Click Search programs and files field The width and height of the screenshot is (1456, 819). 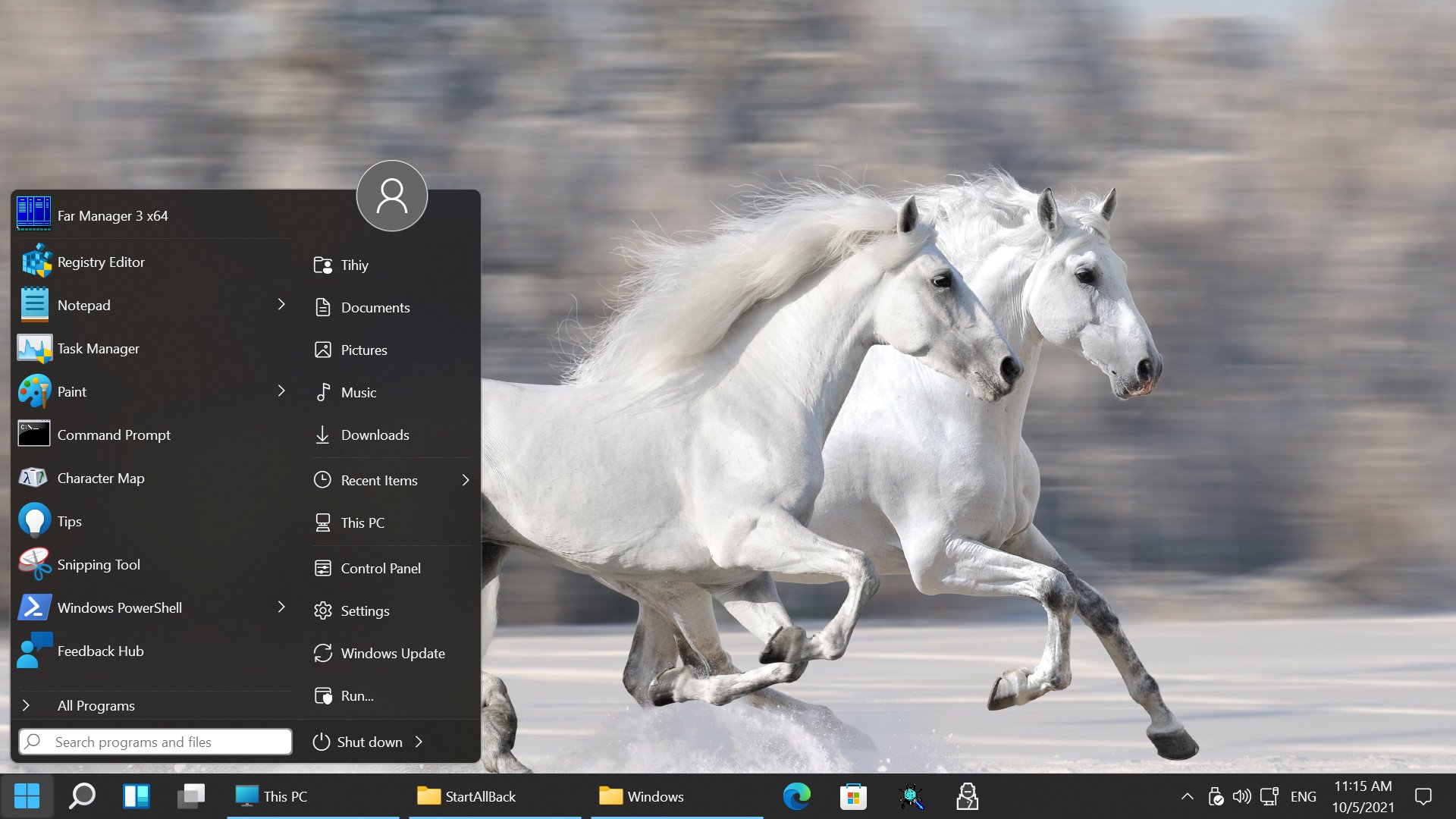coord(154,741)
